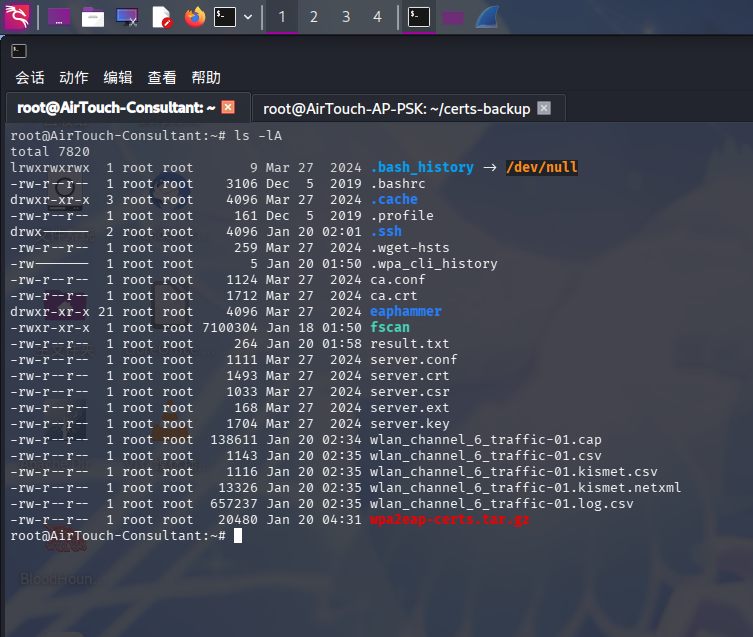Viewport: 753px width, 637px height.
Task: Switch to workspace 3
Action: [346, 17]
